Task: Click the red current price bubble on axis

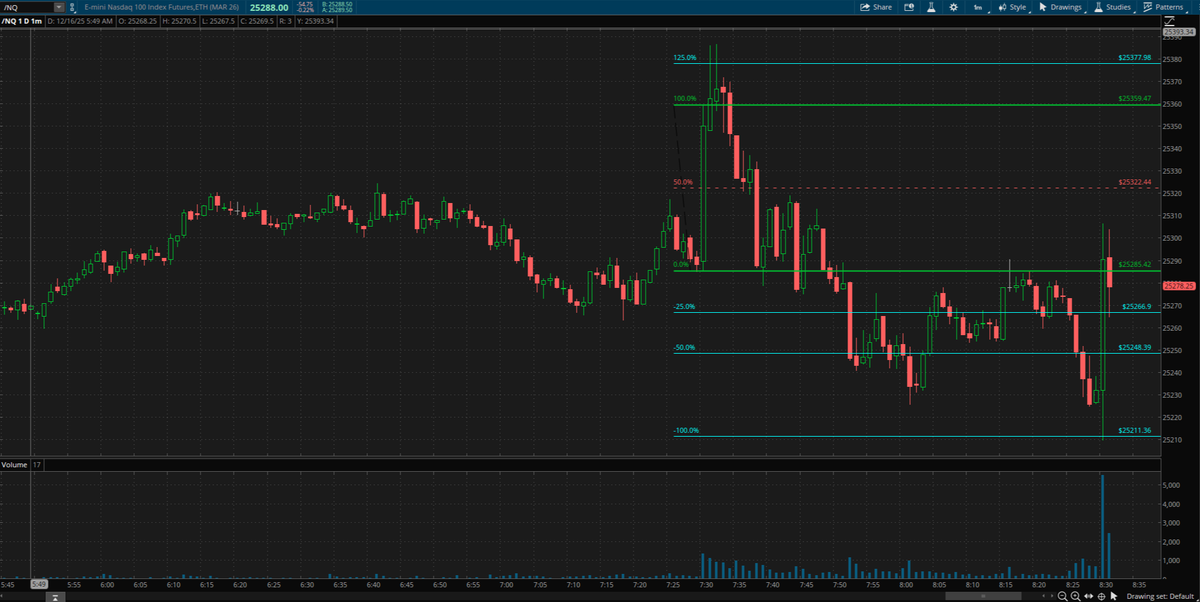Action: pos(1180,286)
